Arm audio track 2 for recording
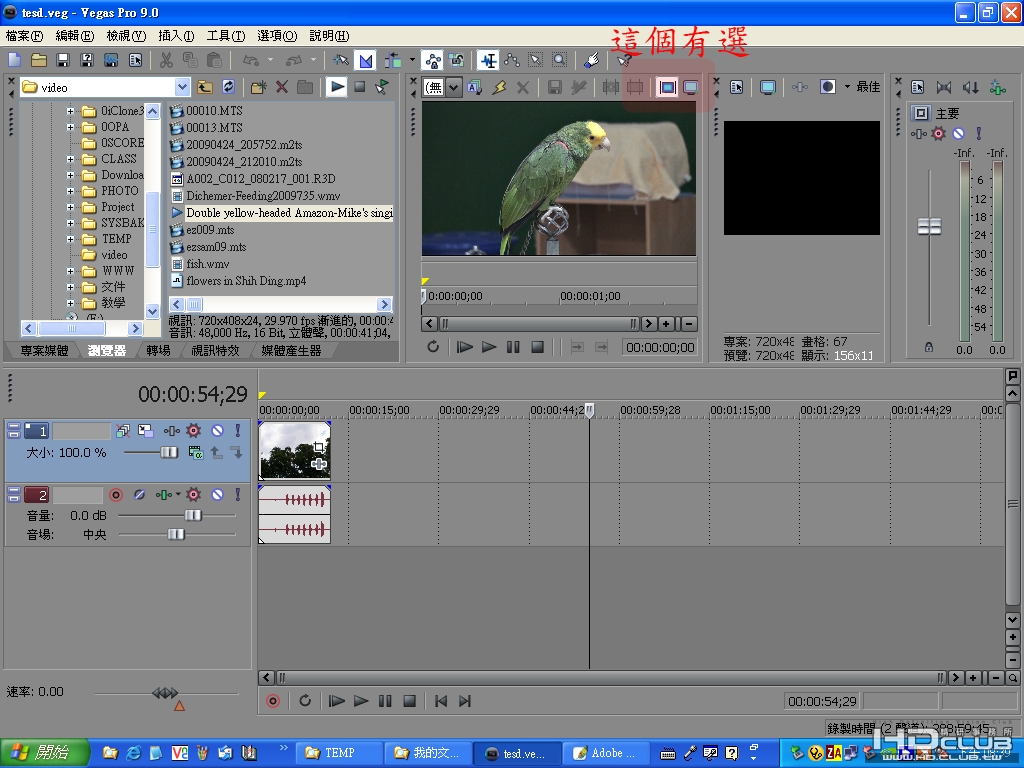This screenshot has width=1024, height=768. tap(115, 495)
